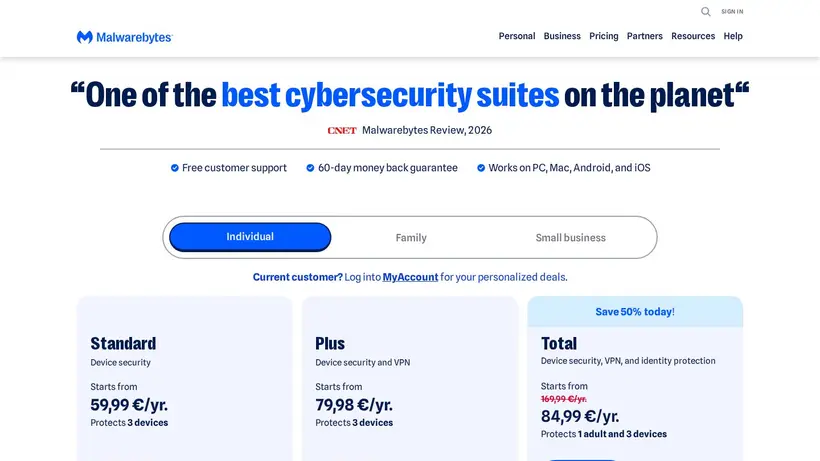
Task: Go to the Pricing menu item
Action: tap(603, 36)
